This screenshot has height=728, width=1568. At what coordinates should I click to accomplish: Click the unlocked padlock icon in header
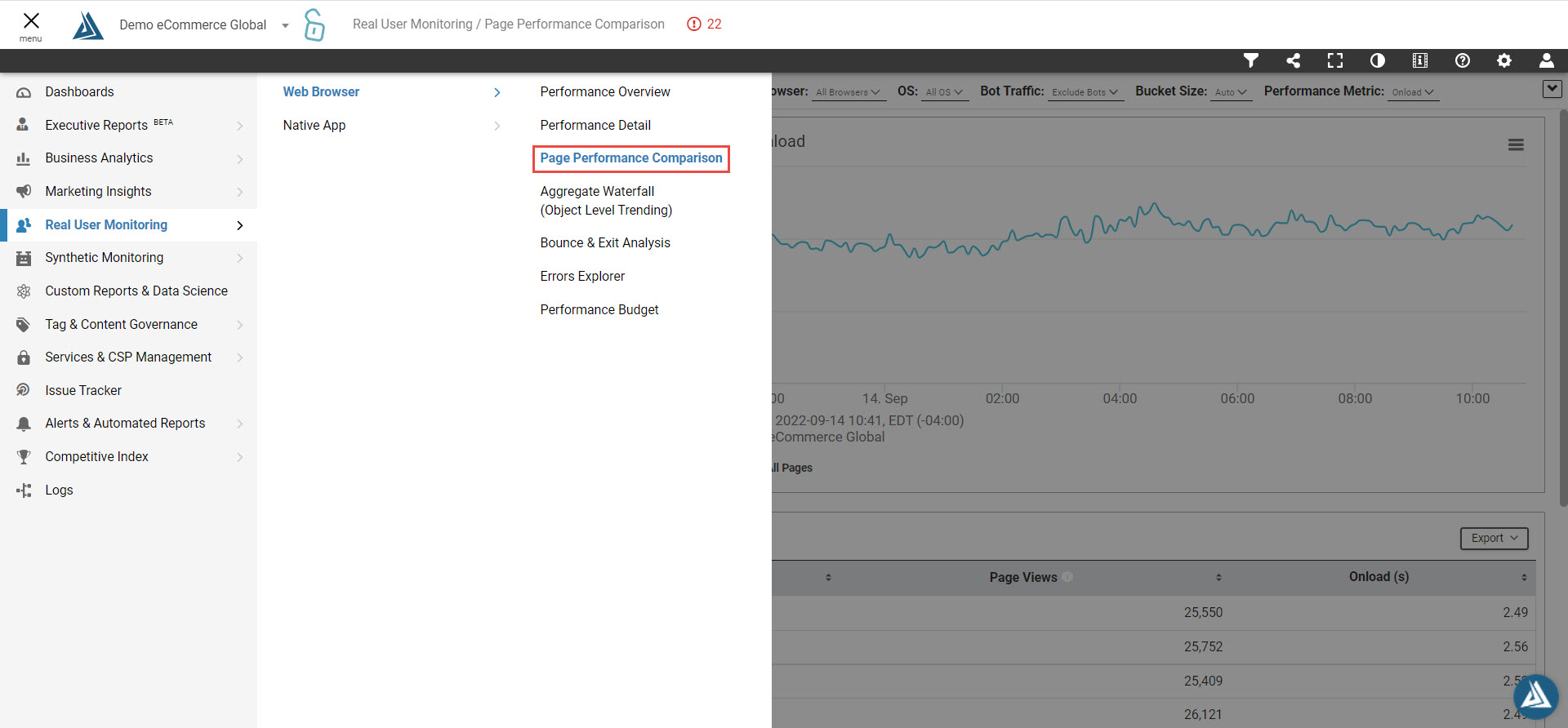(314, 24)
